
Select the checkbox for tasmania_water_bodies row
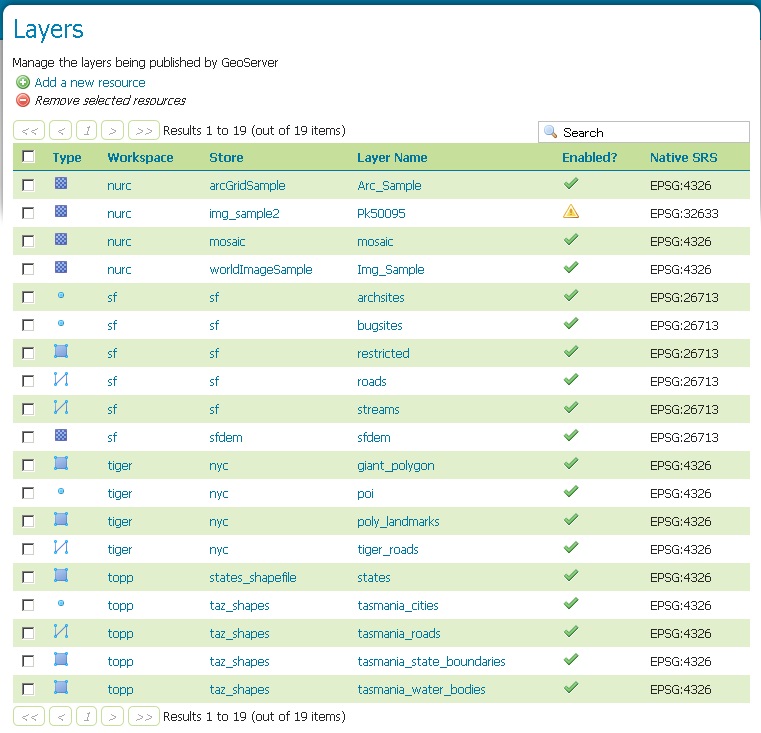point(28,689)
